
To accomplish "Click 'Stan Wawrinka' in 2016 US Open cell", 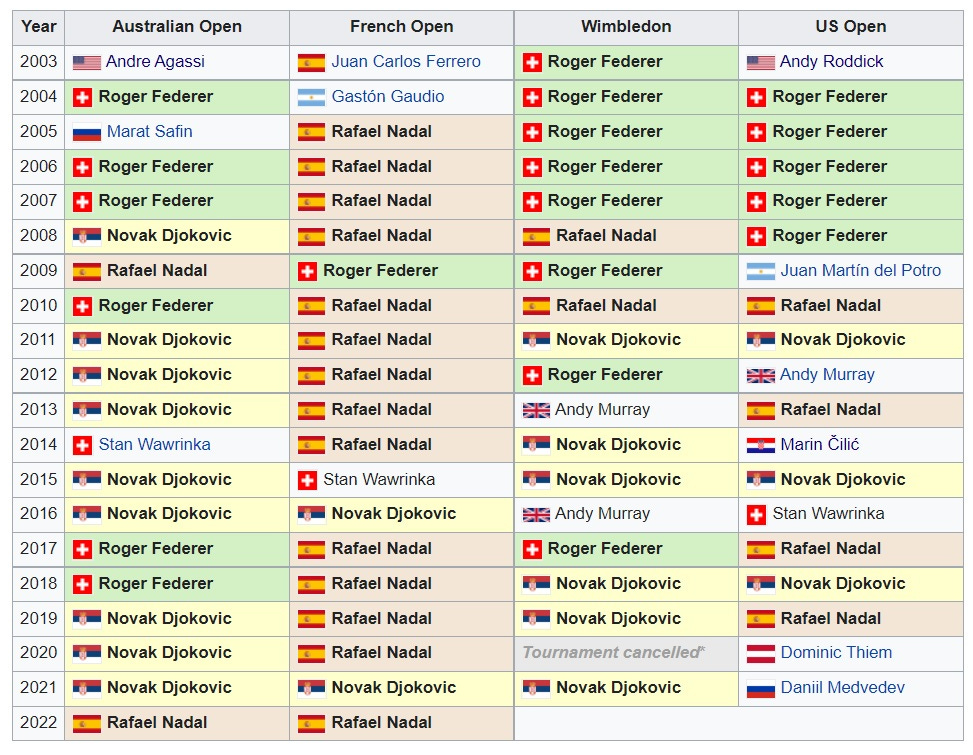I will point(828,514).
